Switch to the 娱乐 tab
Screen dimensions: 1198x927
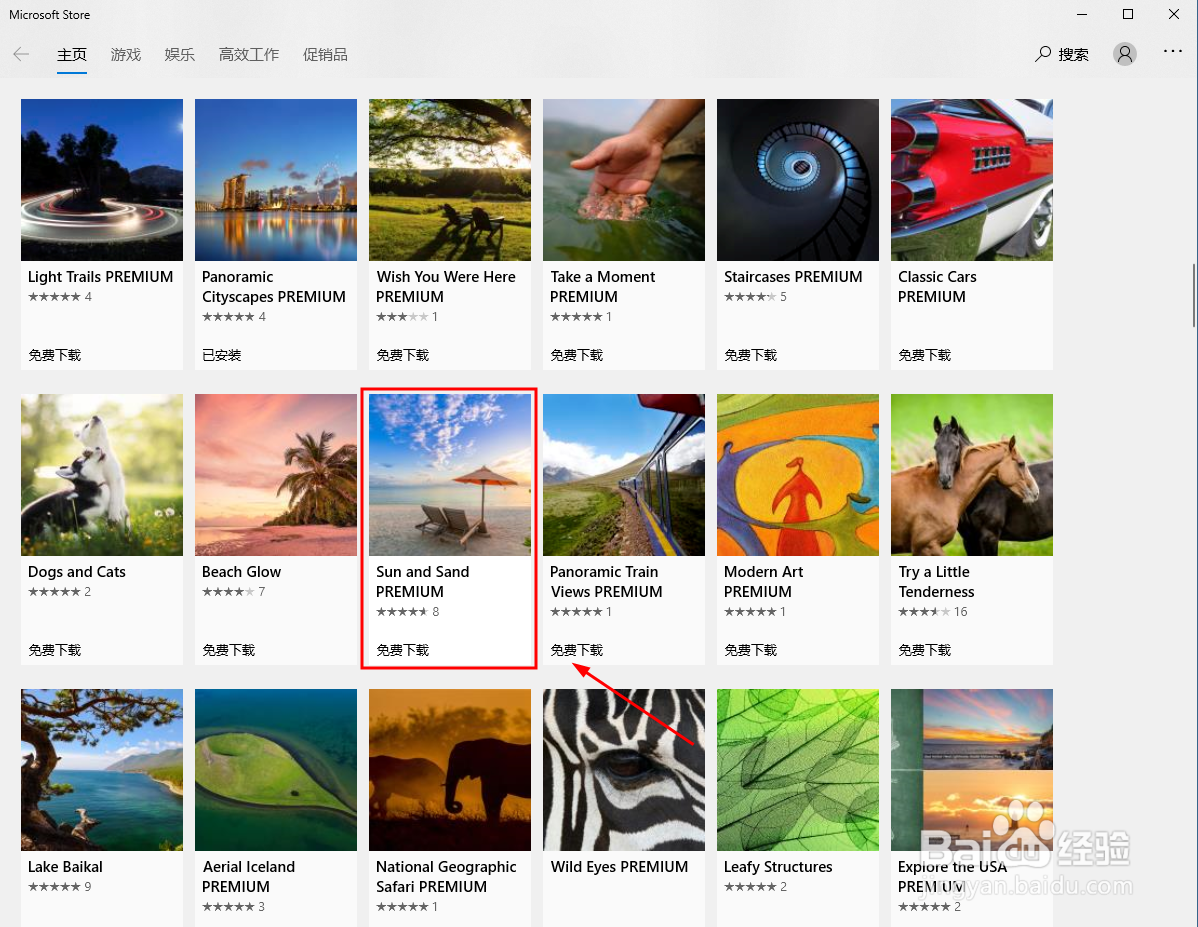179,55
